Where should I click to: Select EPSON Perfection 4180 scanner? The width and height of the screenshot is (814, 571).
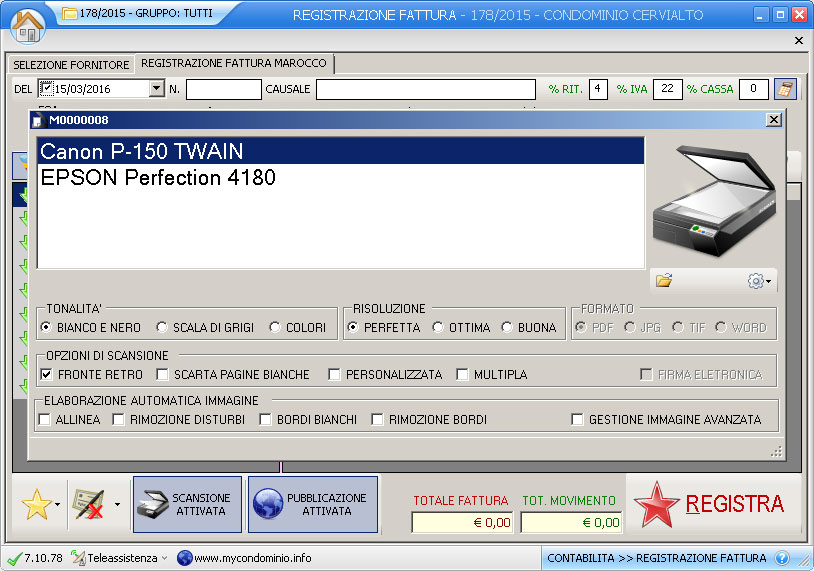(x=158, y=178)
